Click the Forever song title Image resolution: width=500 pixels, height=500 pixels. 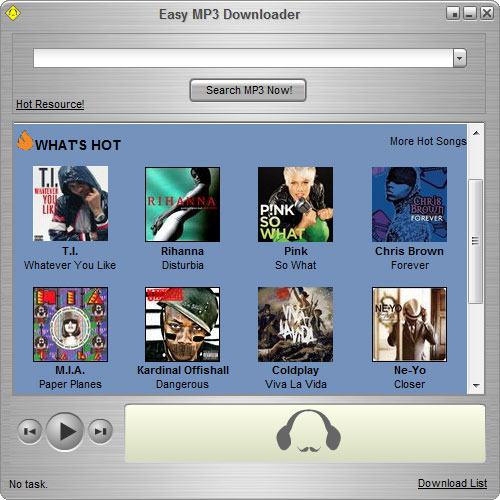pyautogui.click(x=410, y=265)
